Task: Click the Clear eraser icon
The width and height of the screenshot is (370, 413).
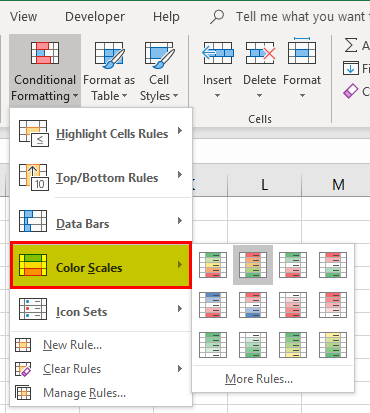Action: [x=351, y=91]
